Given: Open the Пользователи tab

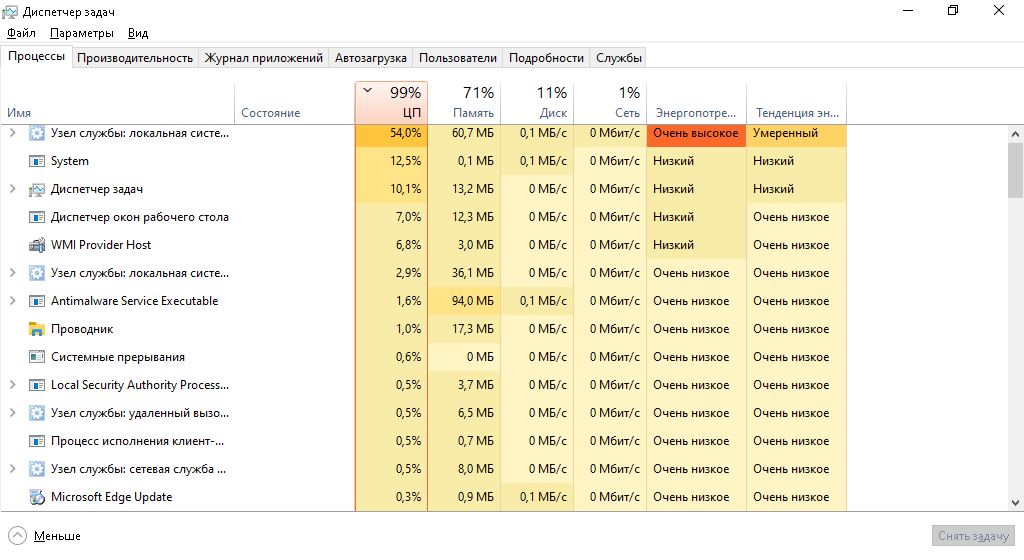Looking at the screenshot, I should (x=458, y=58).
